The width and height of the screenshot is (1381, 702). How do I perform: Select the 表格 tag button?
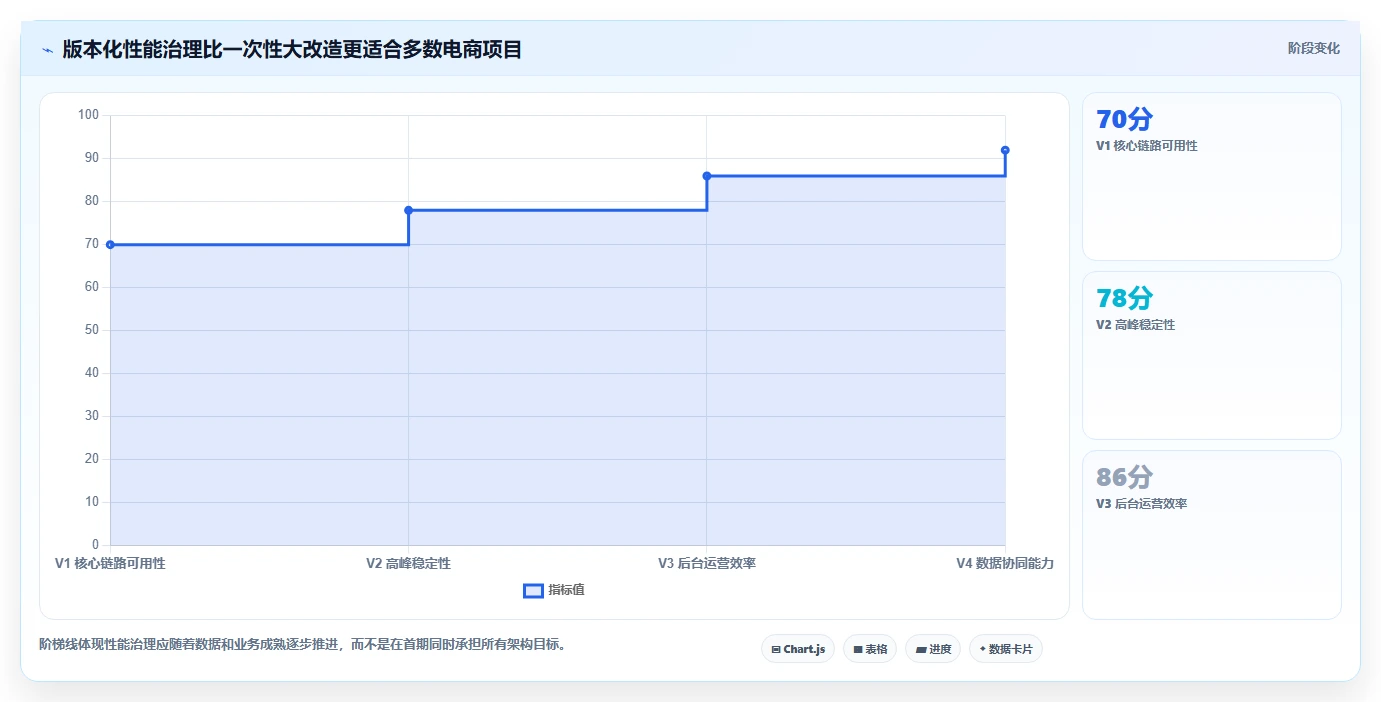[870, 649]
